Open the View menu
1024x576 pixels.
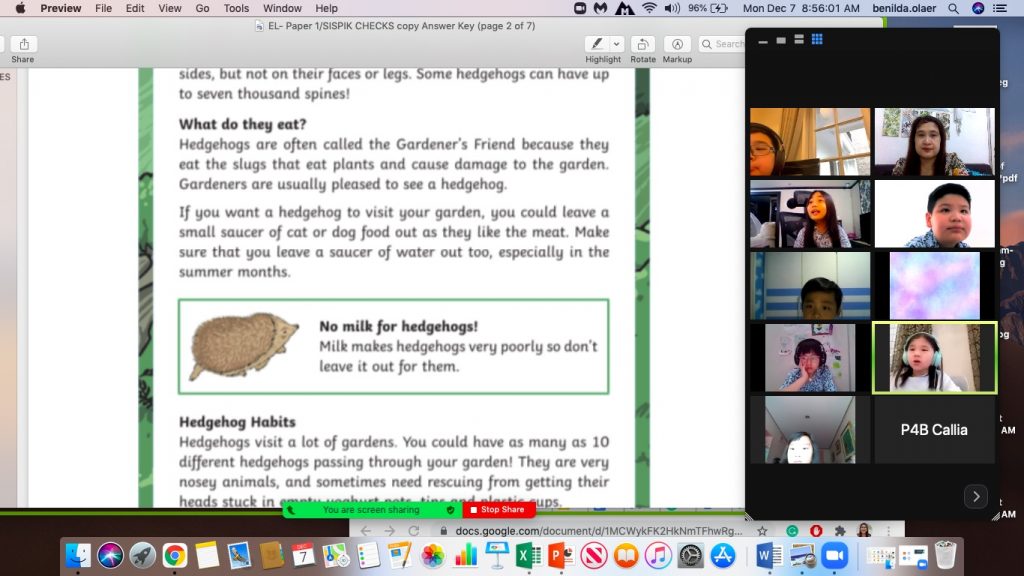click(170, 8)
